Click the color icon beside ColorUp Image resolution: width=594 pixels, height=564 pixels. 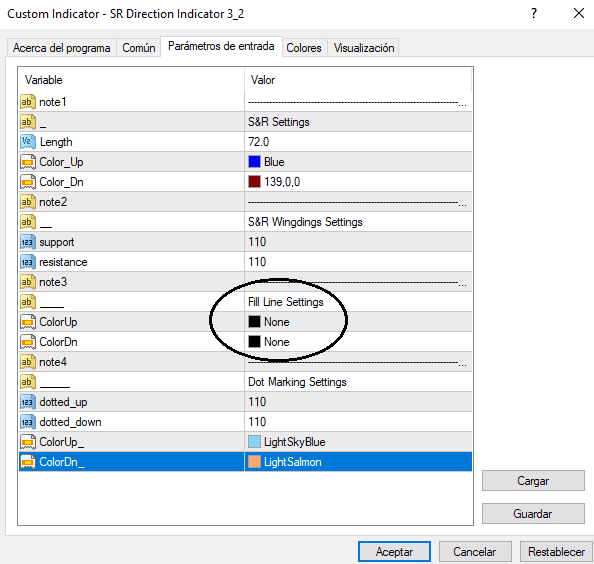point(28,322)
